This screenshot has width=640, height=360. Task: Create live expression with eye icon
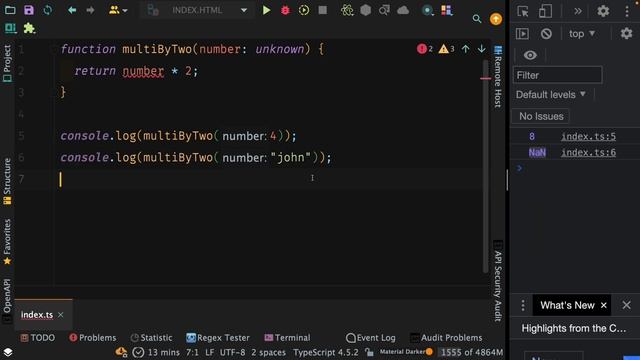[x=530, y=55]
